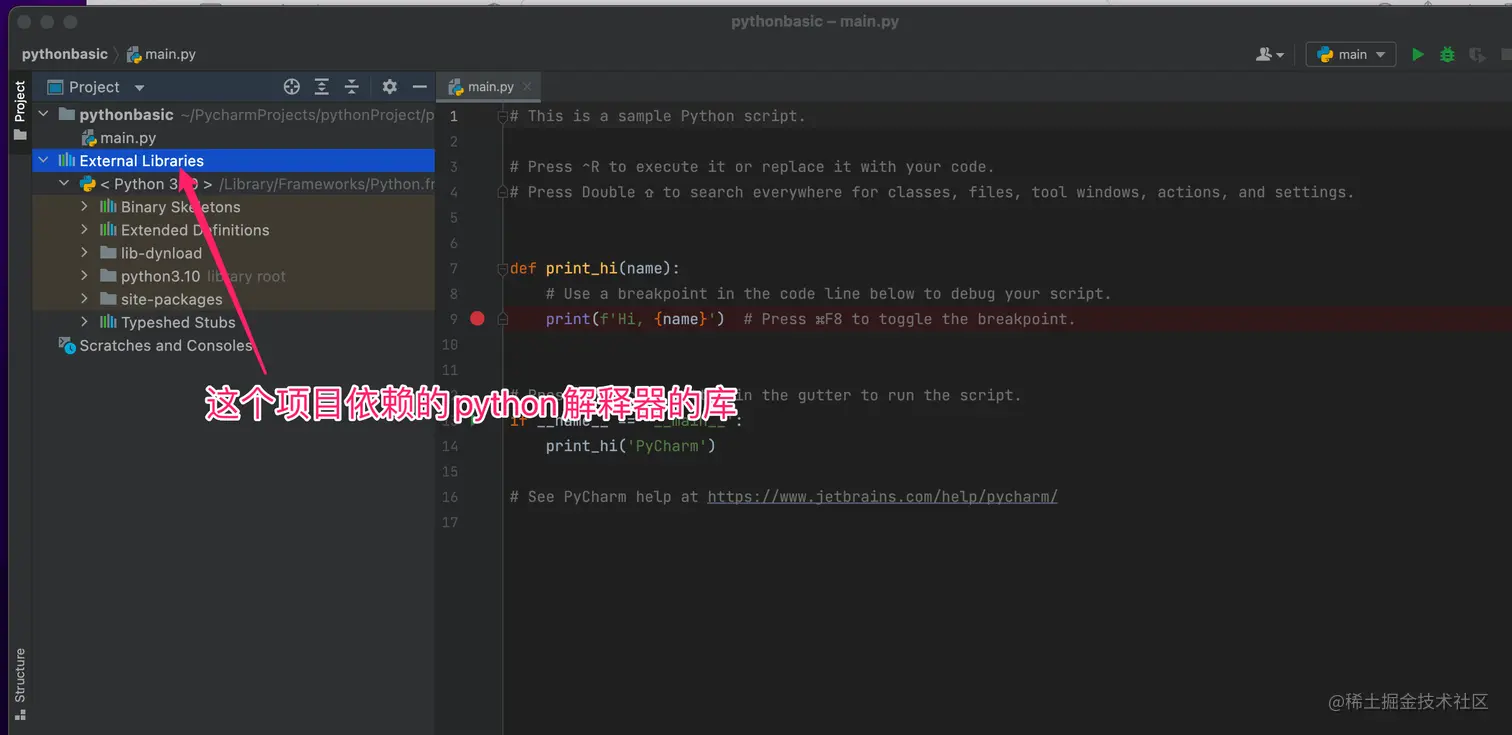The height and width of the screenshot is (735, 1512).
Task: Click the Binary Skeletons library icon
Action: click(x=108, y=207)
